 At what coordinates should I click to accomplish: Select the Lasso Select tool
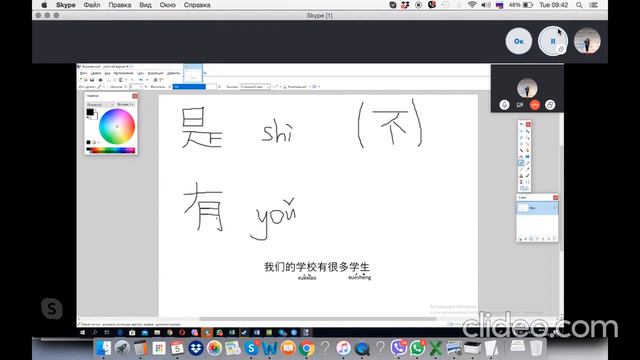click(x=521, y=138)
